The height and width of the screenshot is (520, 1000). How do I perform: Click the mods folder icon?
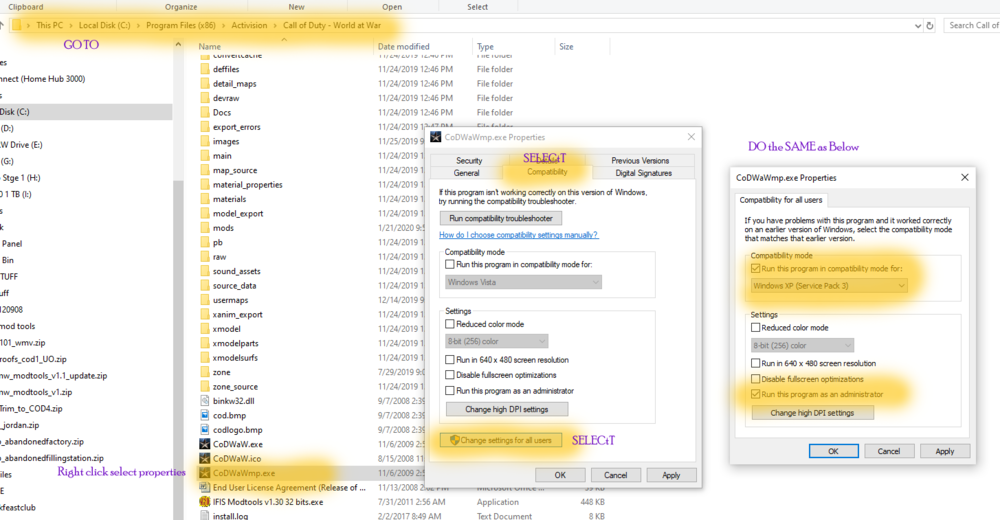(205, 228)
